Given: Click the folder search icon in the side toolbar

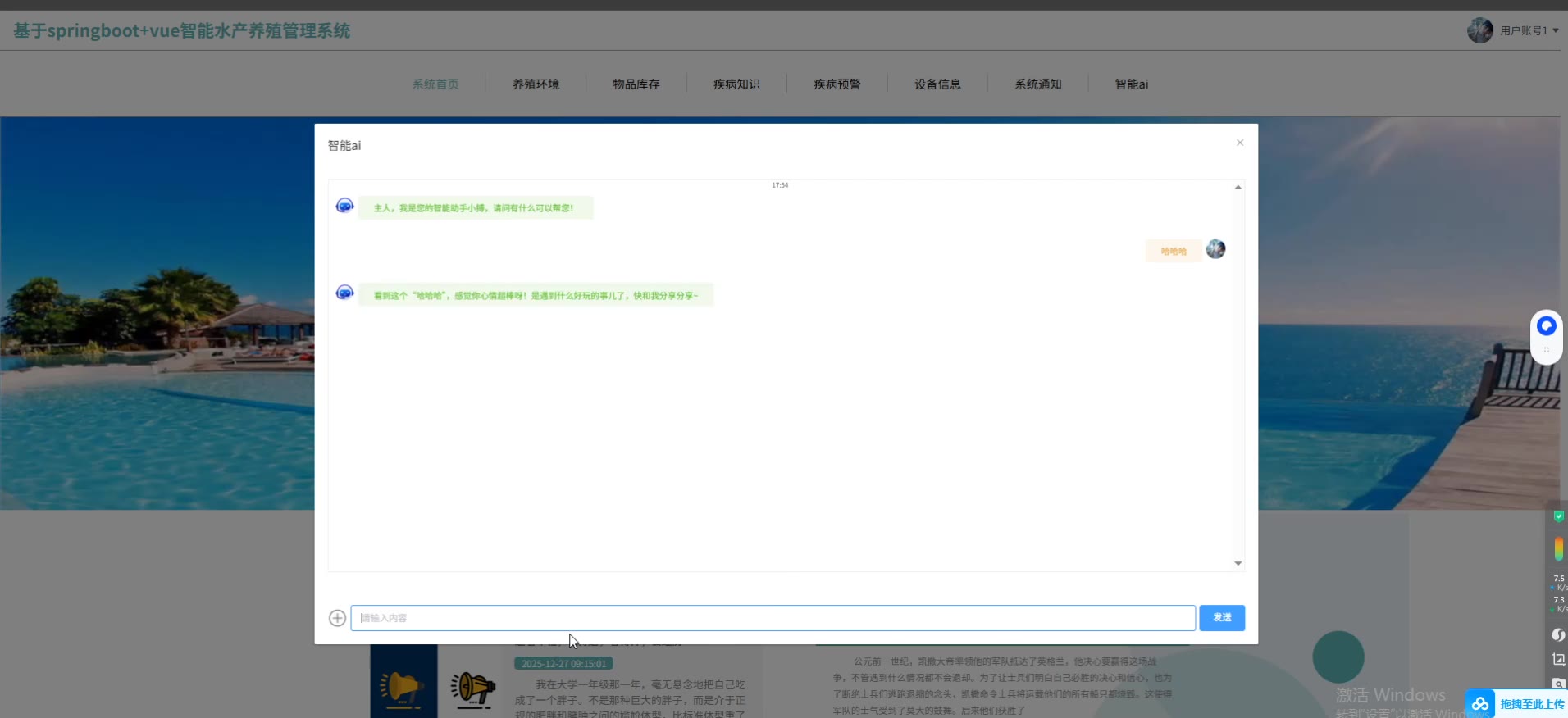Looking at the screenshot, I should (x=1558, y=684).
